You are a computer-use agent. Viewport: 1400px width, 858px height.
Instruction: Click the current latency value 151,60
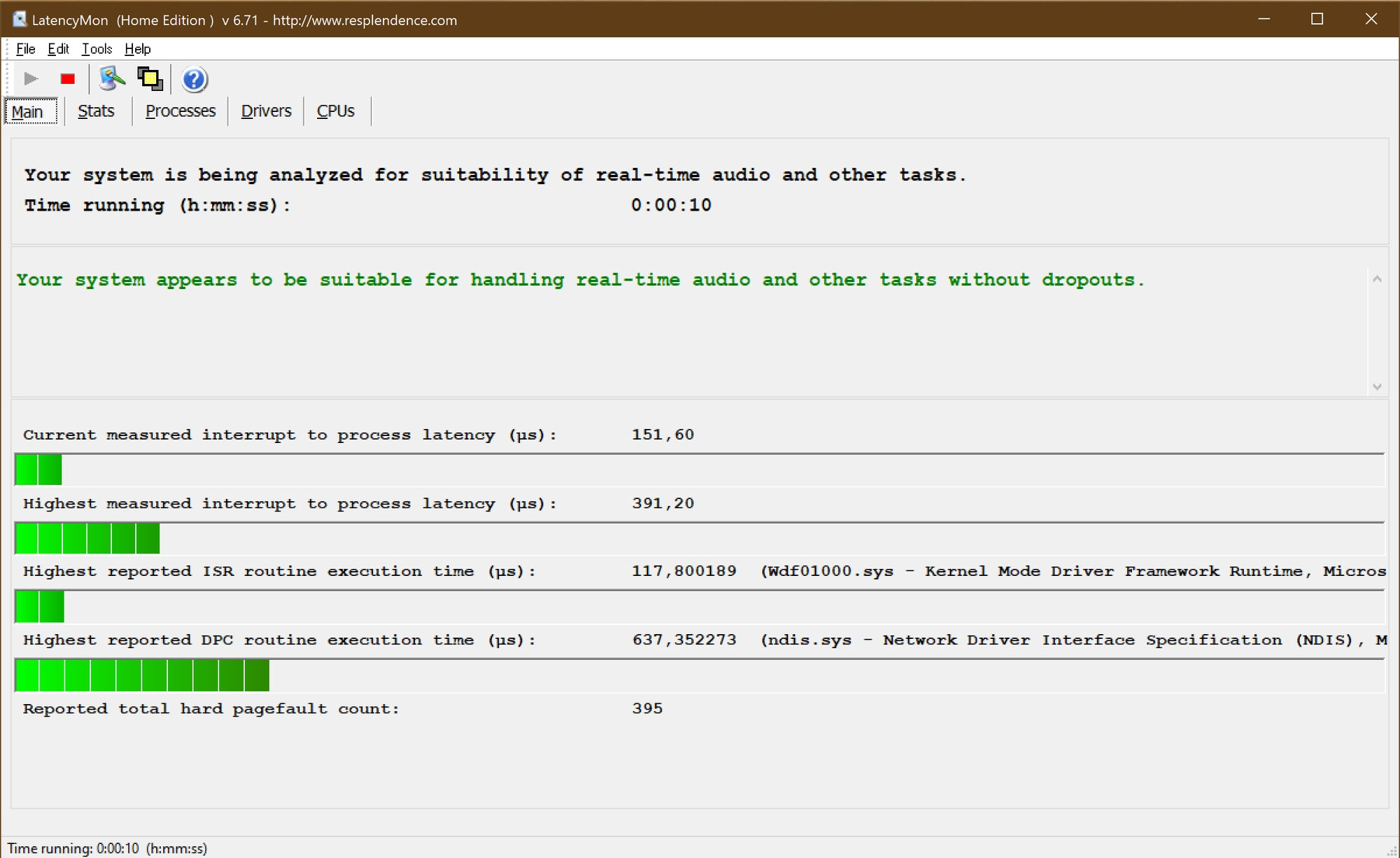[663, 435]
